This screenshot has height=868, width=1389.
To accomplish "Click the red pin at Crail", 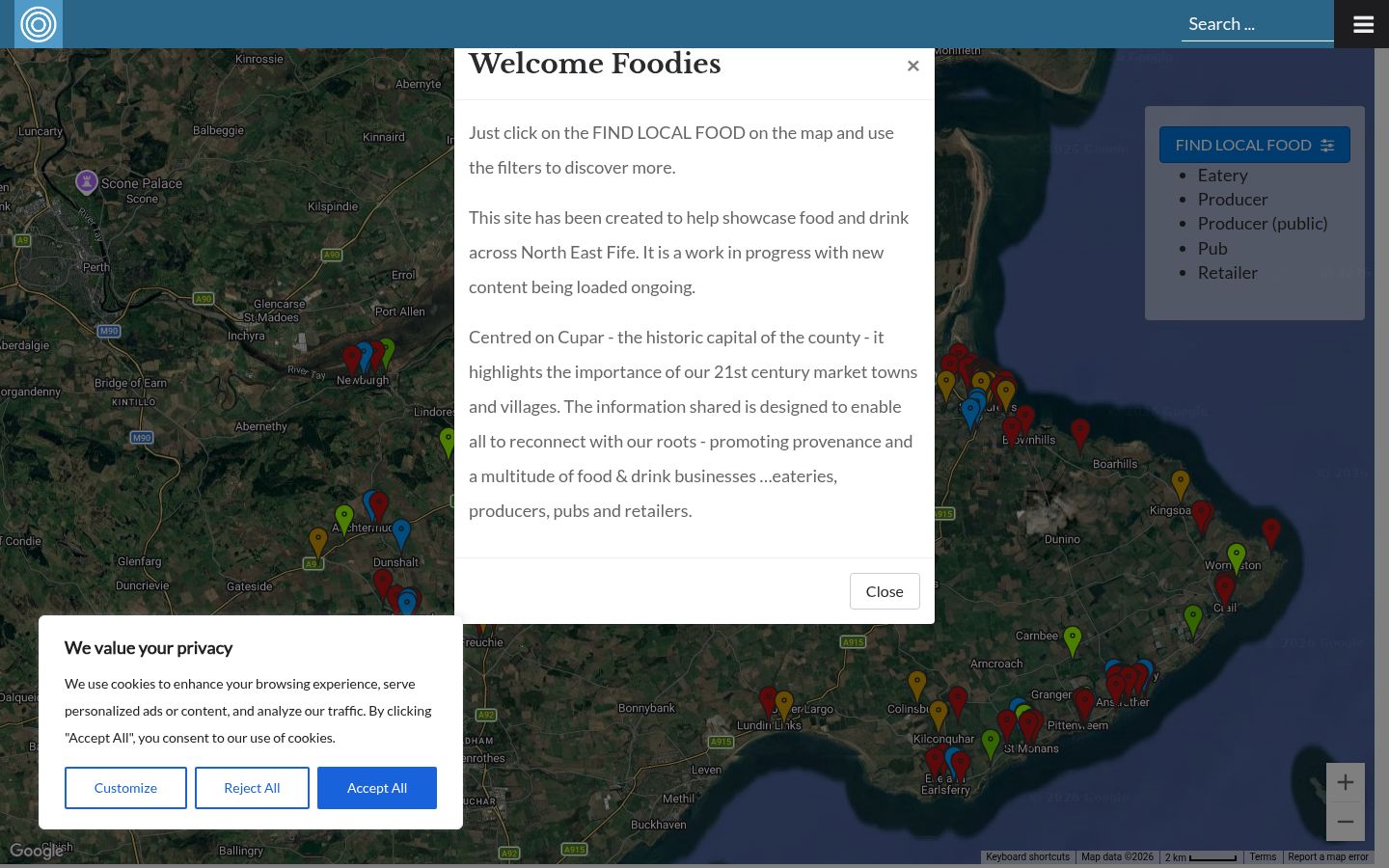I will pos(1225,590).
